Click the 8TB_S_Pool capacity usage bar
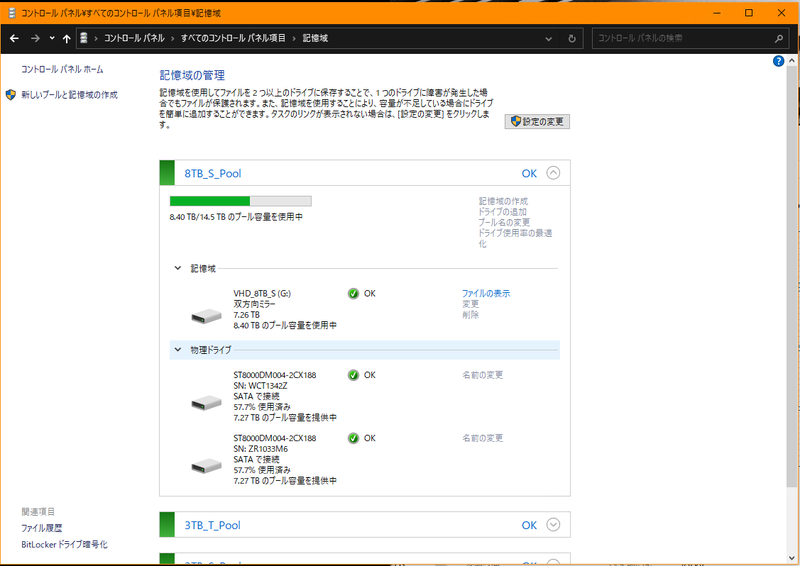The height and width of the screenshot is (566, 800). 240,201
